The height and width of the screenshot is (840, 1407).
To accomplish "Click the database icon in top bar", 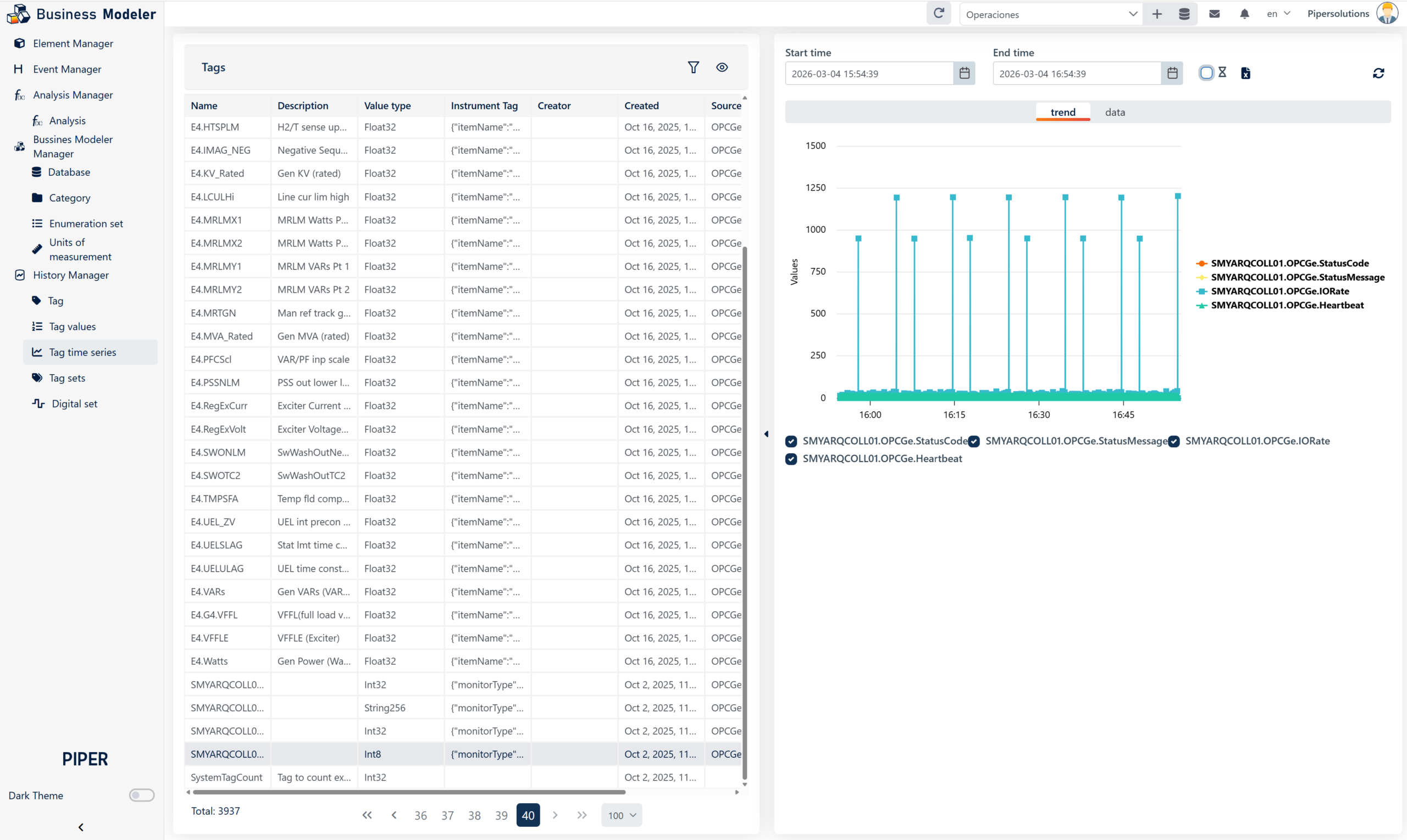I will click(x=1184, y=14).
